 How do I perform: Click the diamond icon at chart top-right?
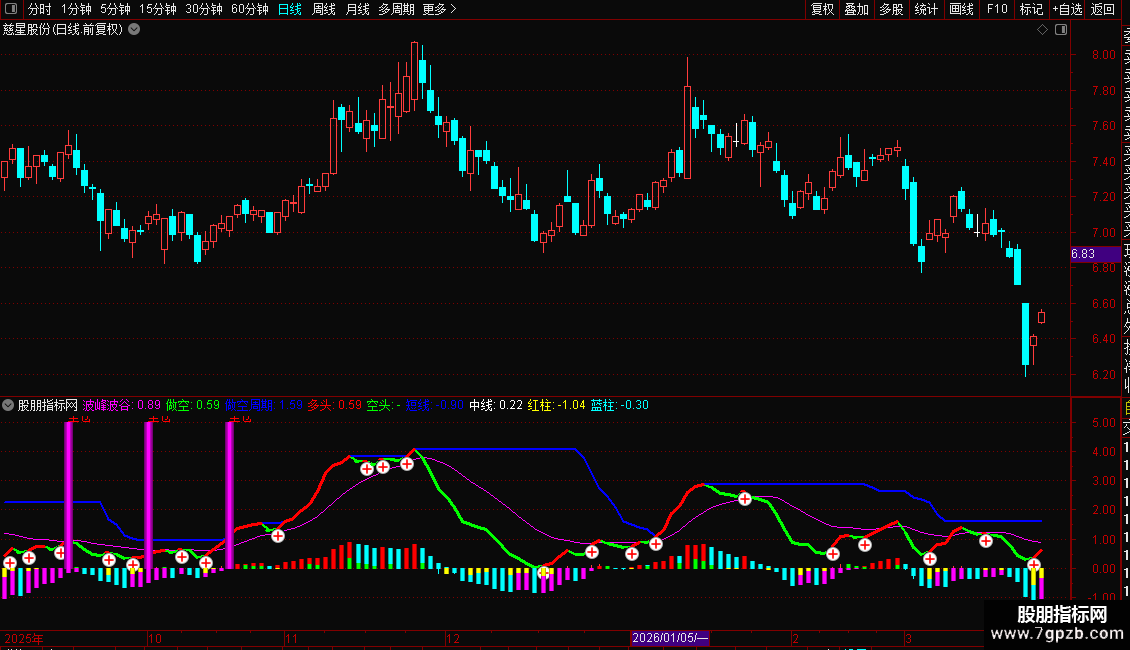(1042, 30)
